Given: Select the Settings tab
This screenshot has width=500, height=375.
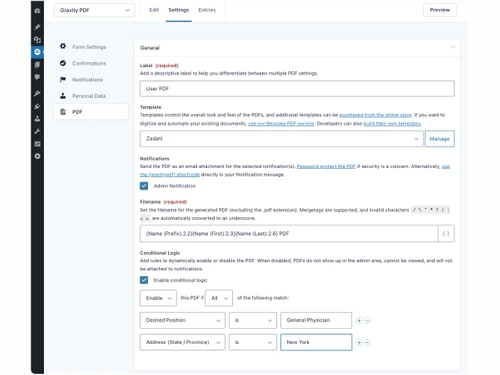Looking at the screenshot, I should (179, 10).
